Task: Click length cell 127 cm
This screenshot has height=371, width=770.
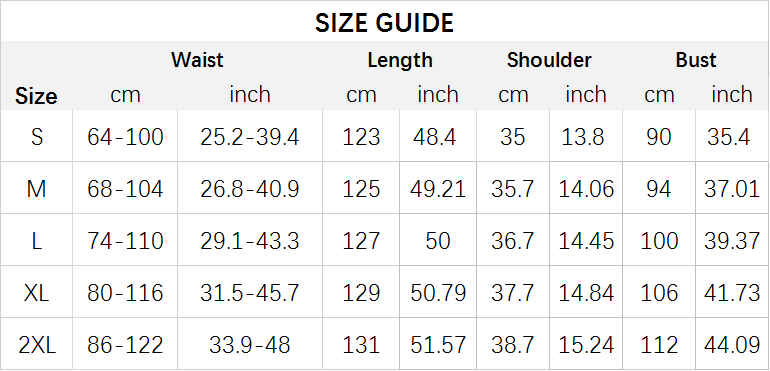Action: (x=361, y=241)
